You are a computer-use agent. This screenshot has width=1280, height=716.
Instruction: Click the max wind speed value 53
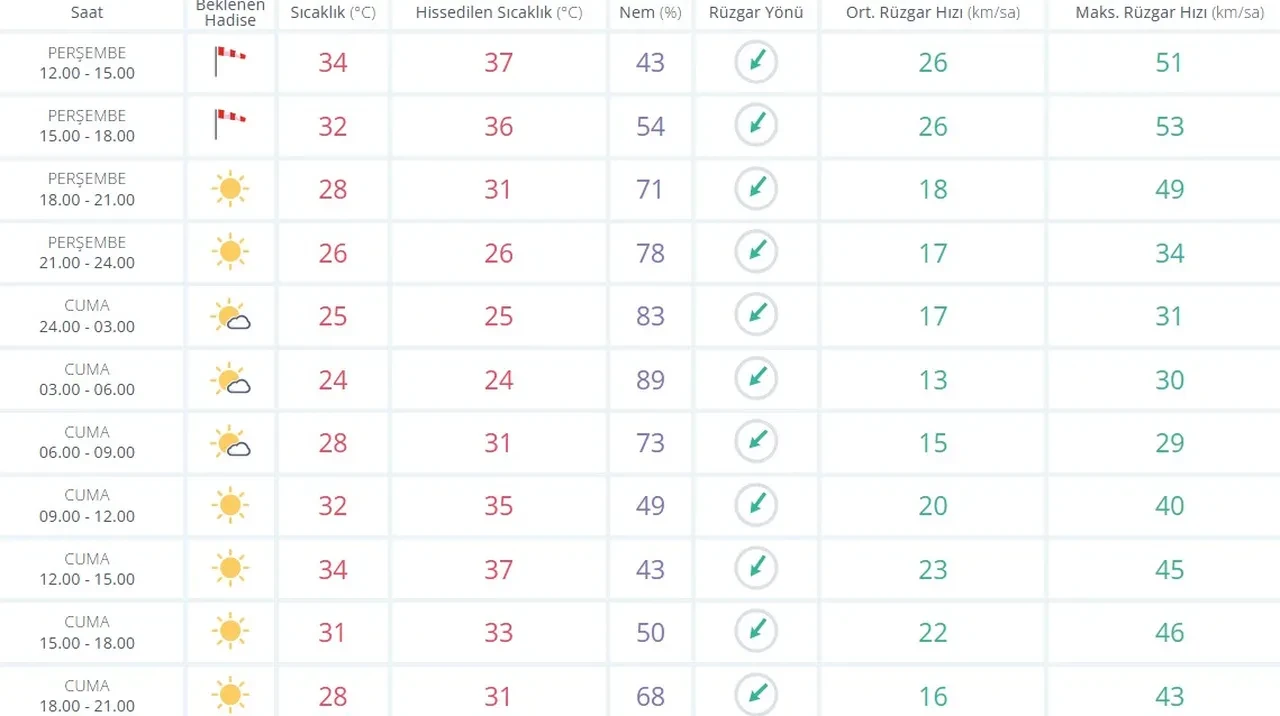1169,126
